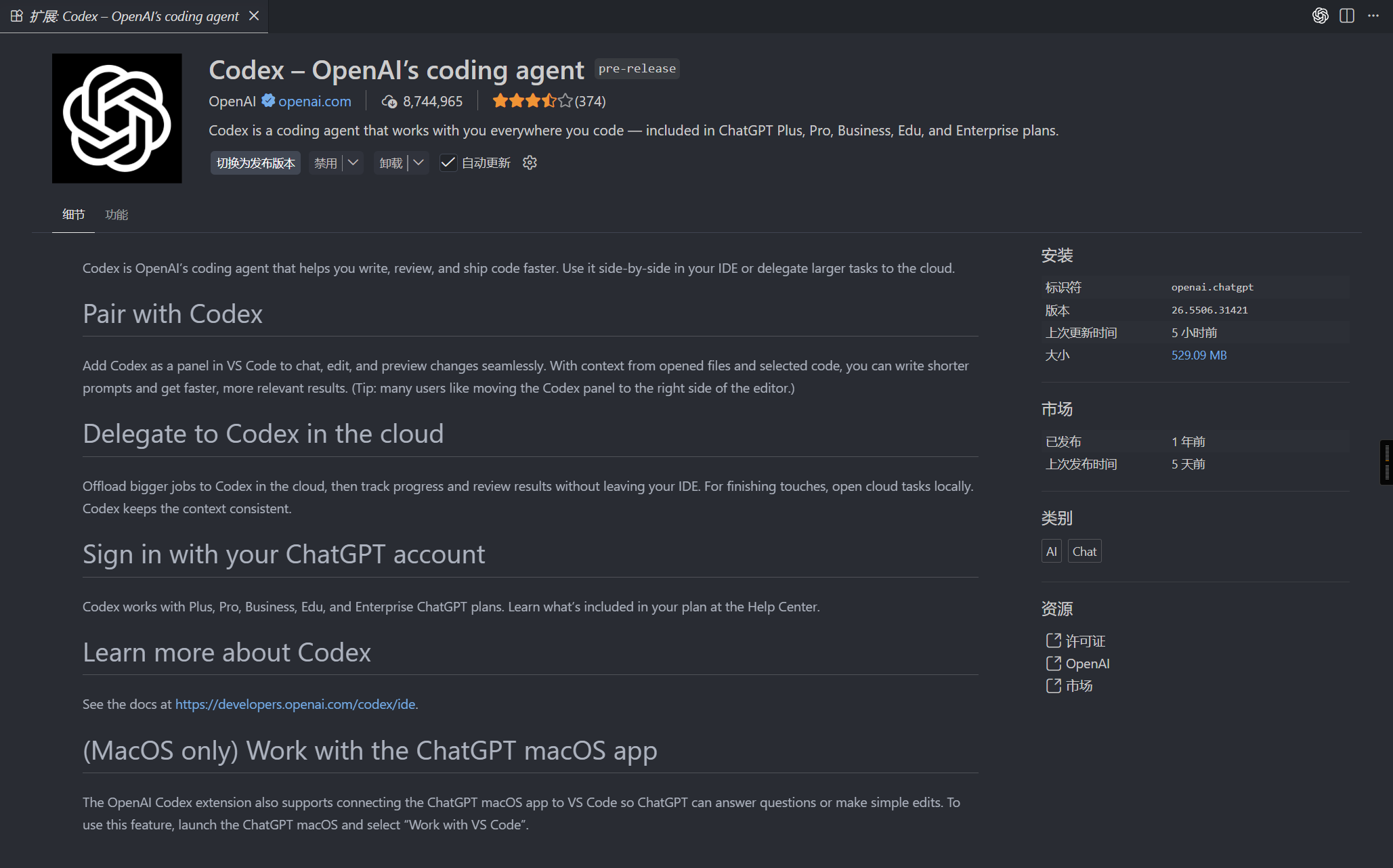Viewport: 1393px width, 868px height.
Task: Open the Codex panel icon in title bar
Action: [1320, 16]
